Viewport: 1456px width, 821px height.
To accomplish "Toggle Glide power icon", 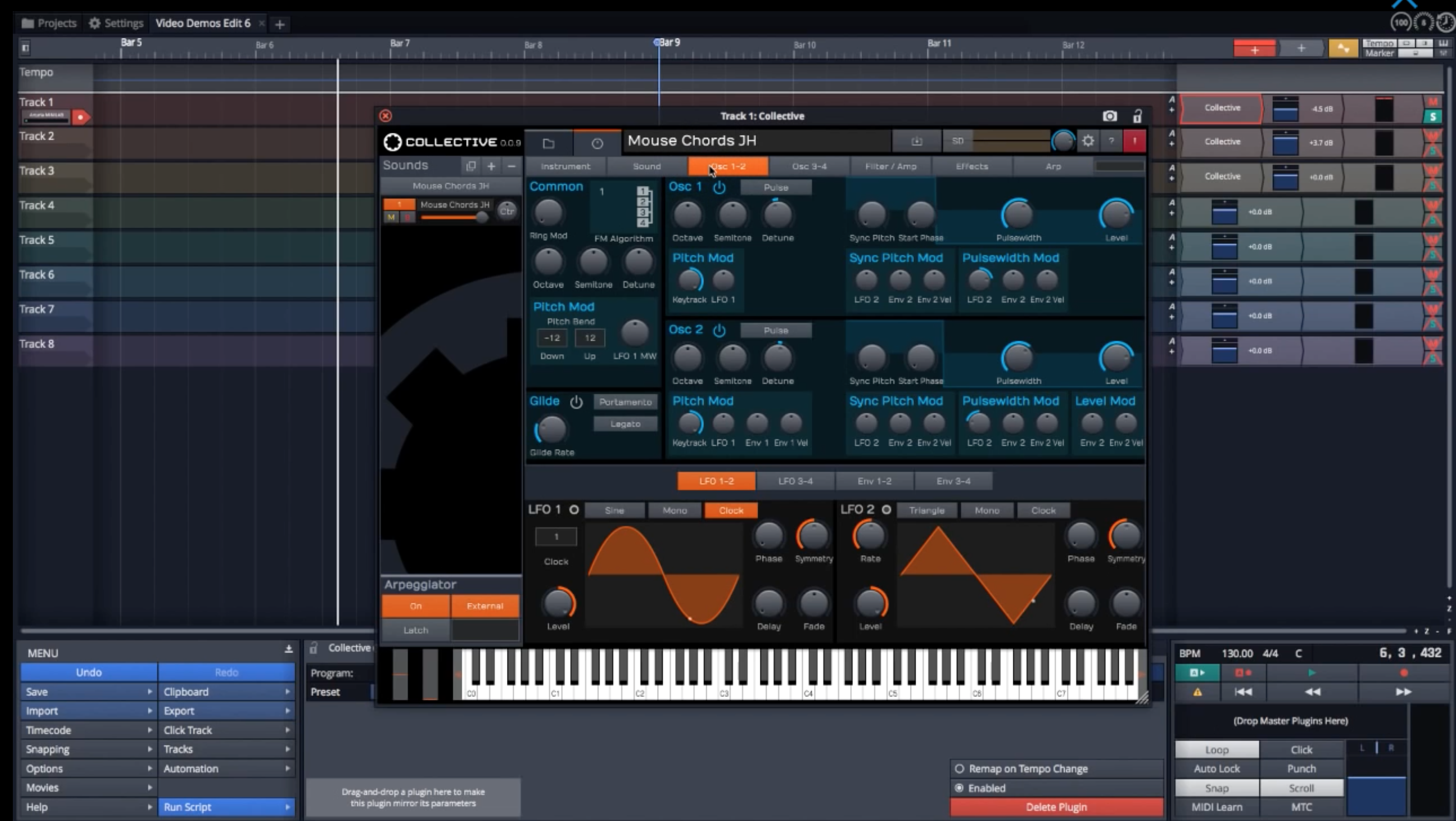I will [x=576, y=402].
